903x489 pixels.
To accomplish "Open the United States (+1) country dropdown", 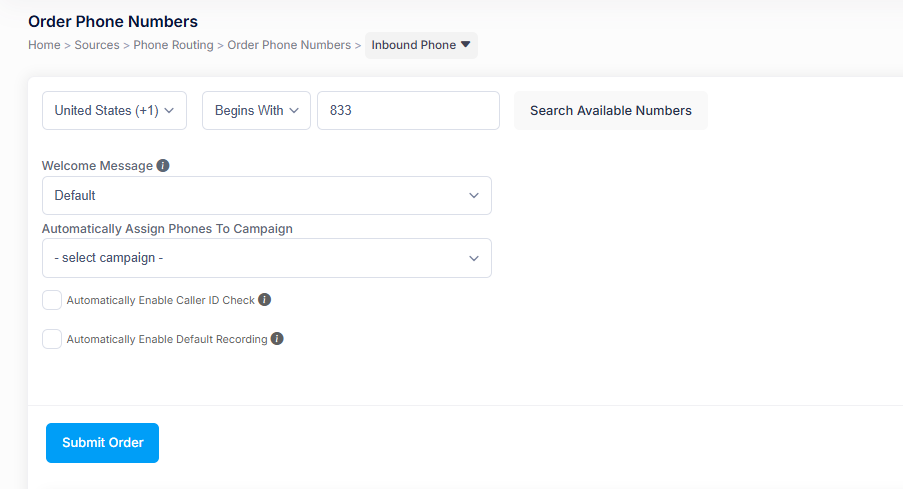I will [114, 111].
